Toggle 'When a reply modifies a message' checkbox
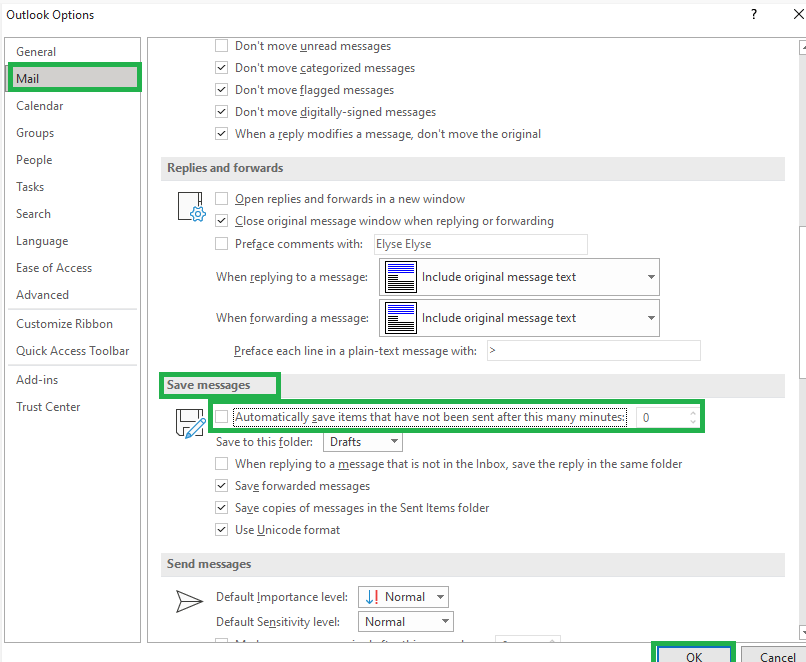The height and width of the screenshot is (662, 806). pyautogui.click(x=222, y=134)
